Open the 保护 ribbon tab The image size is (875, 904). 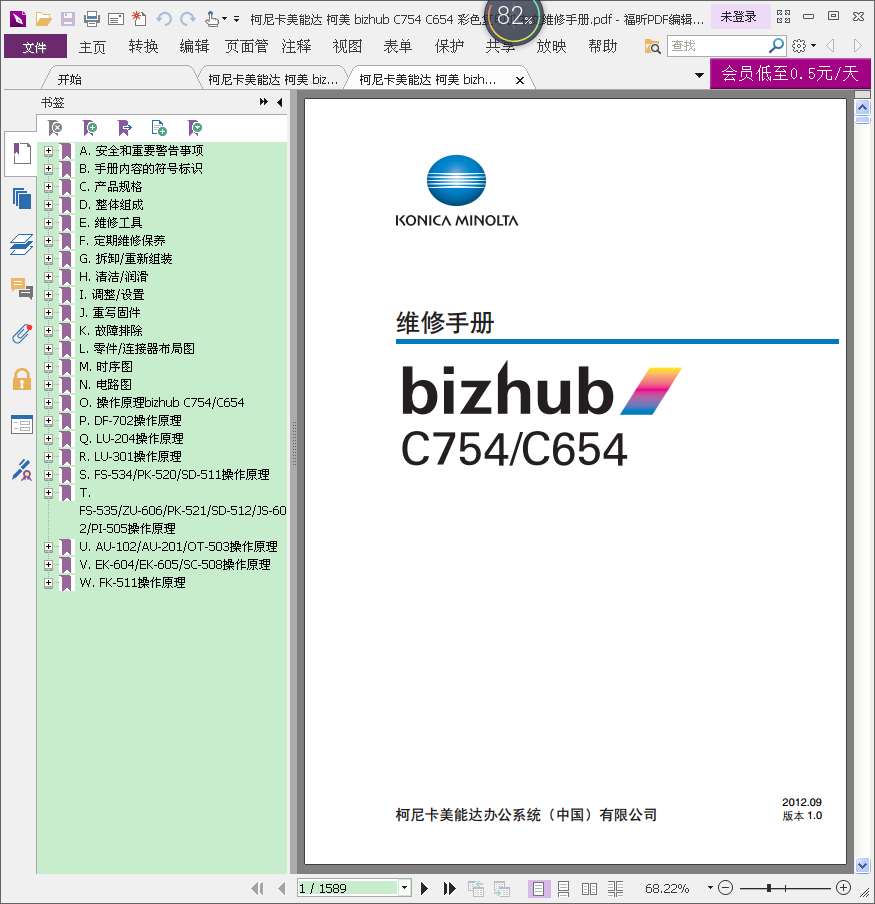pyautogui.click(x=449, y=46)
